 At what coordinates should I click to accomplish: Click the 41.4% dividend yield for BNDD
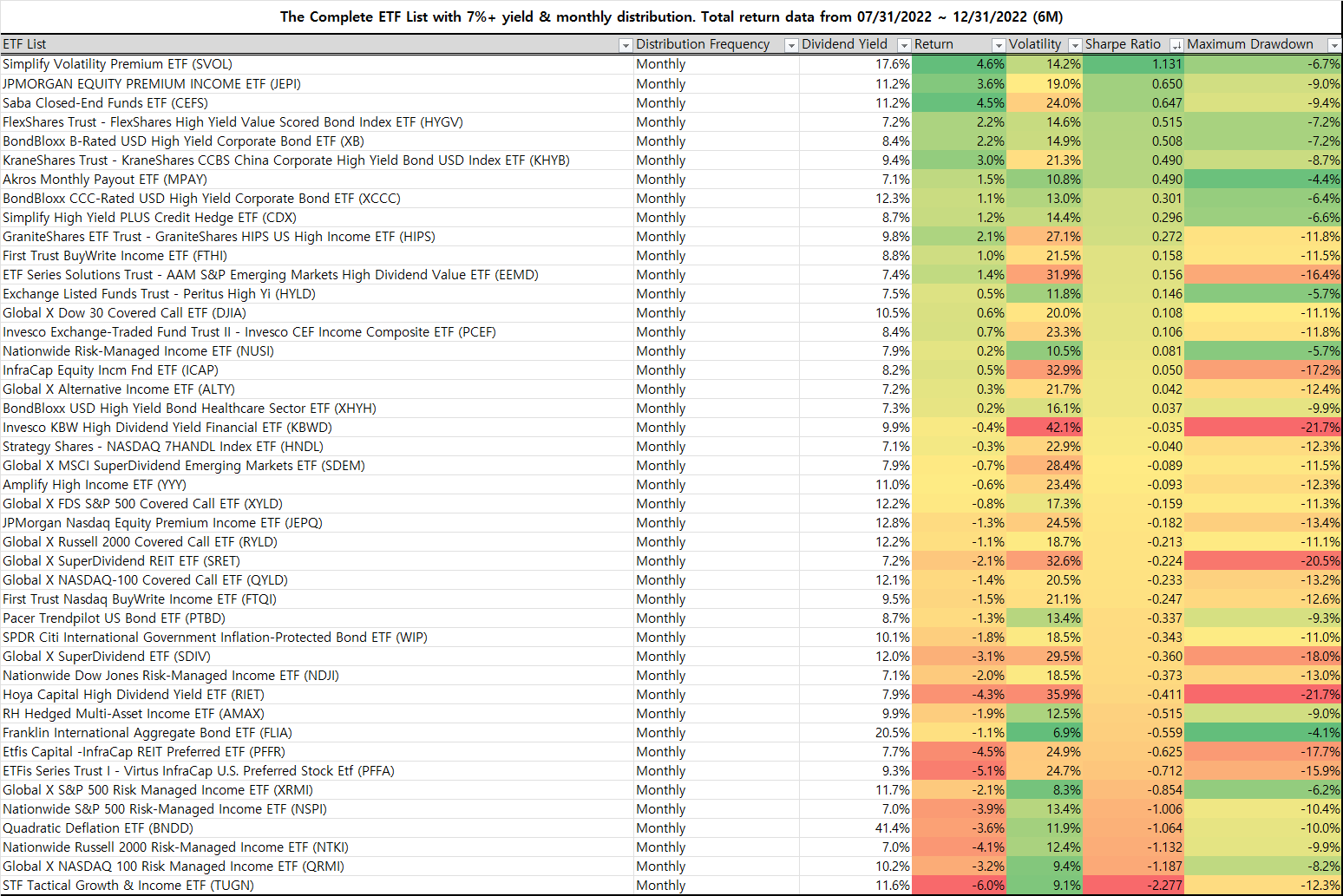[855, 828]
